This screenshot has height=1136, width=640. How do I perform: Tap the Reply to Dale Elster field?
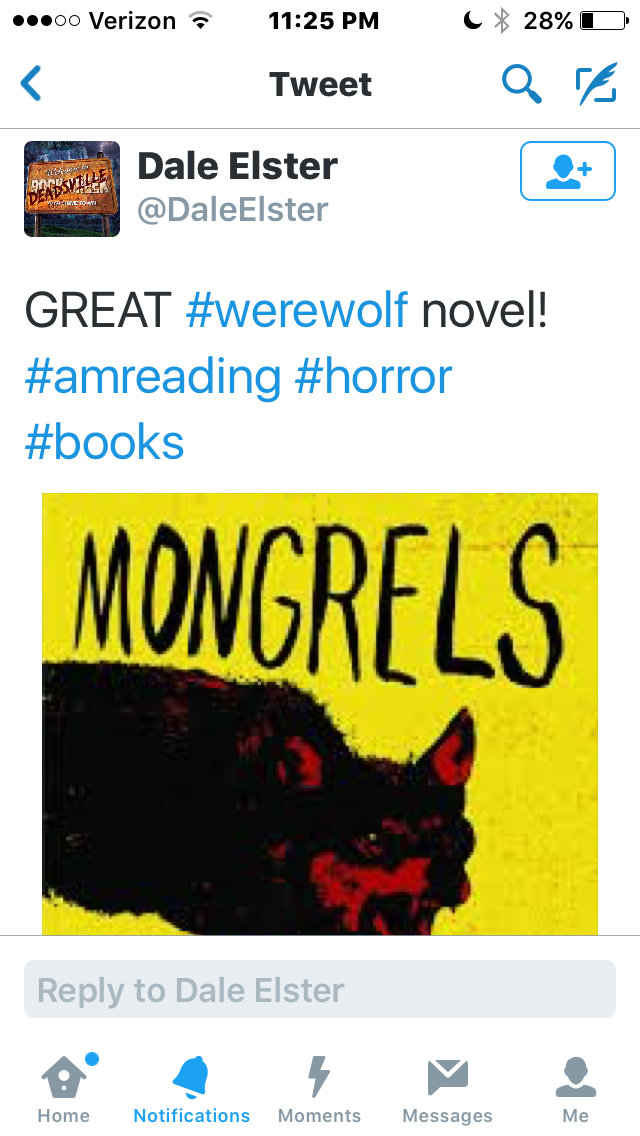320,989
